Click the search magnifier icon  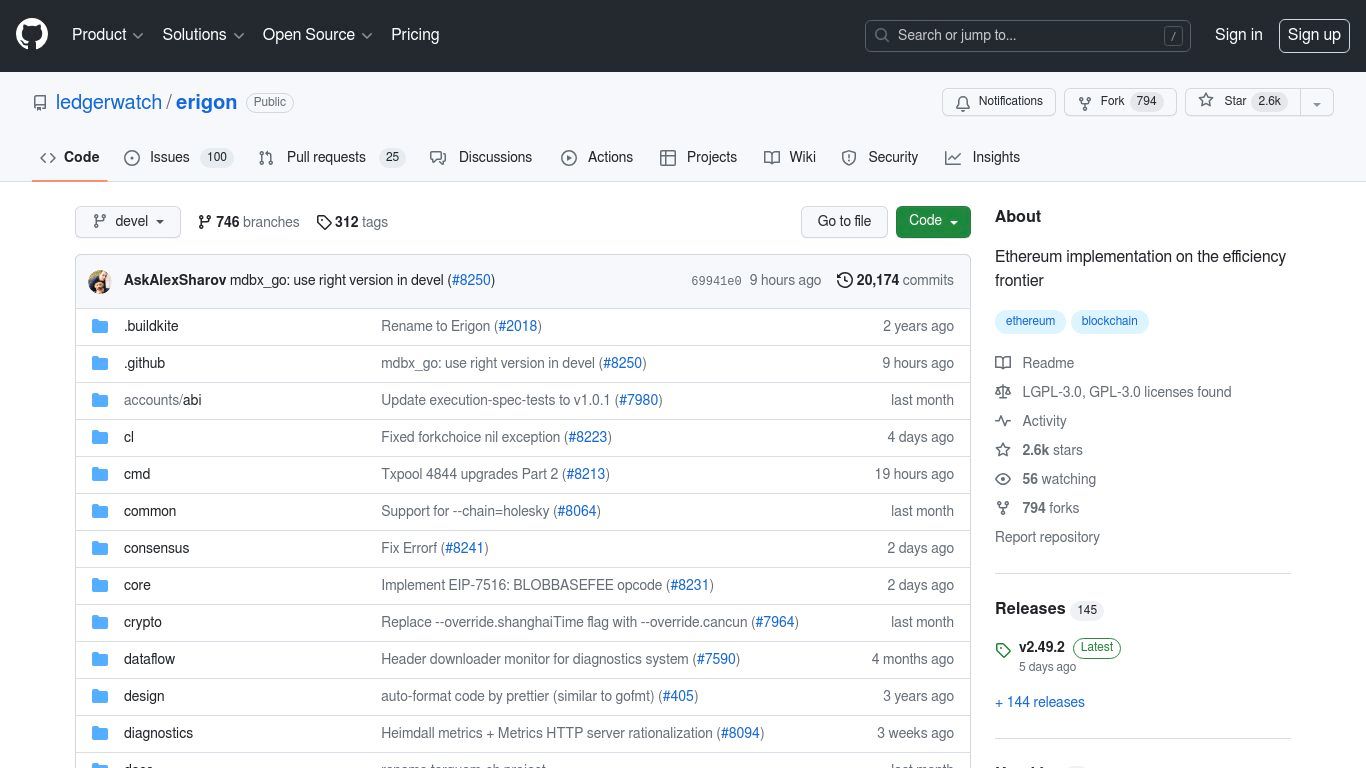pos(882,35)
